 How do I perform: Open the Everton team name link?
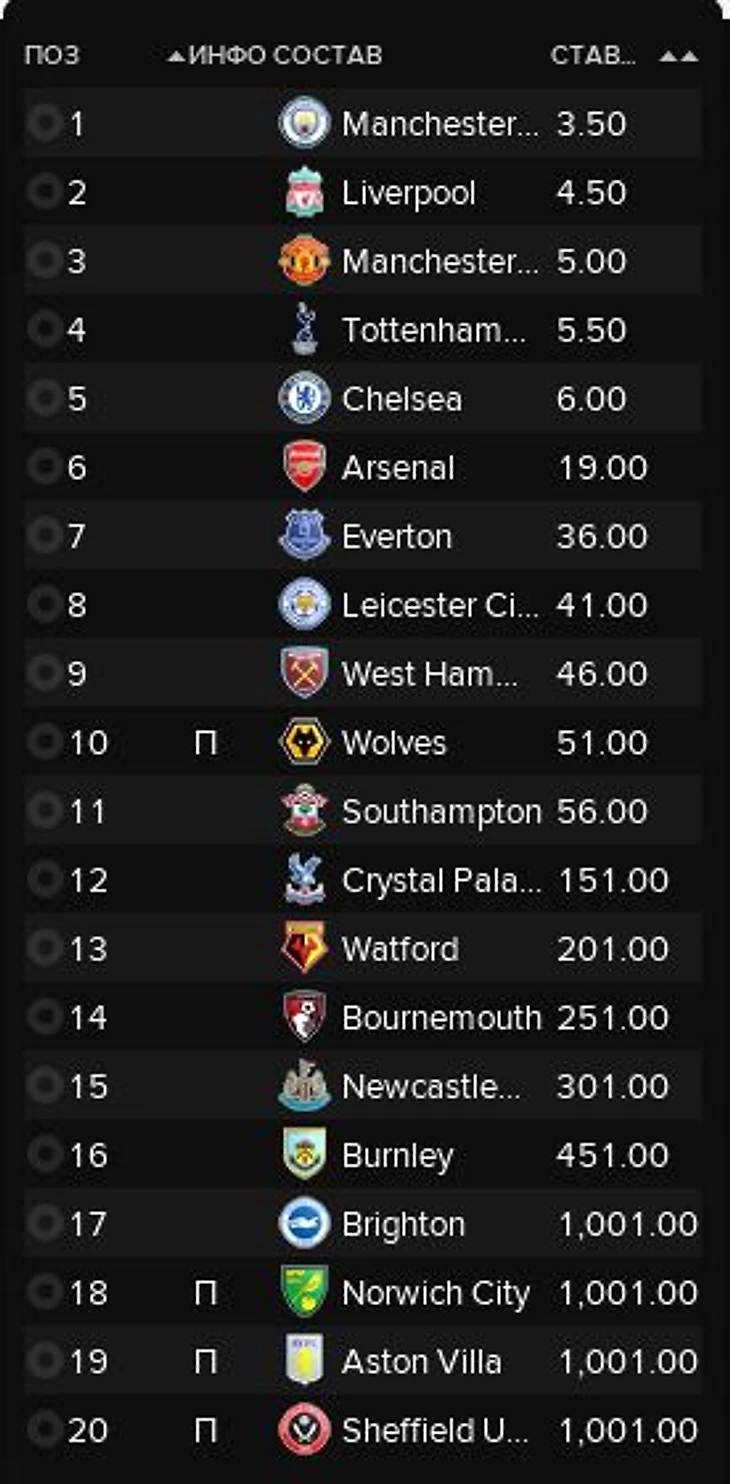point(397,537)
